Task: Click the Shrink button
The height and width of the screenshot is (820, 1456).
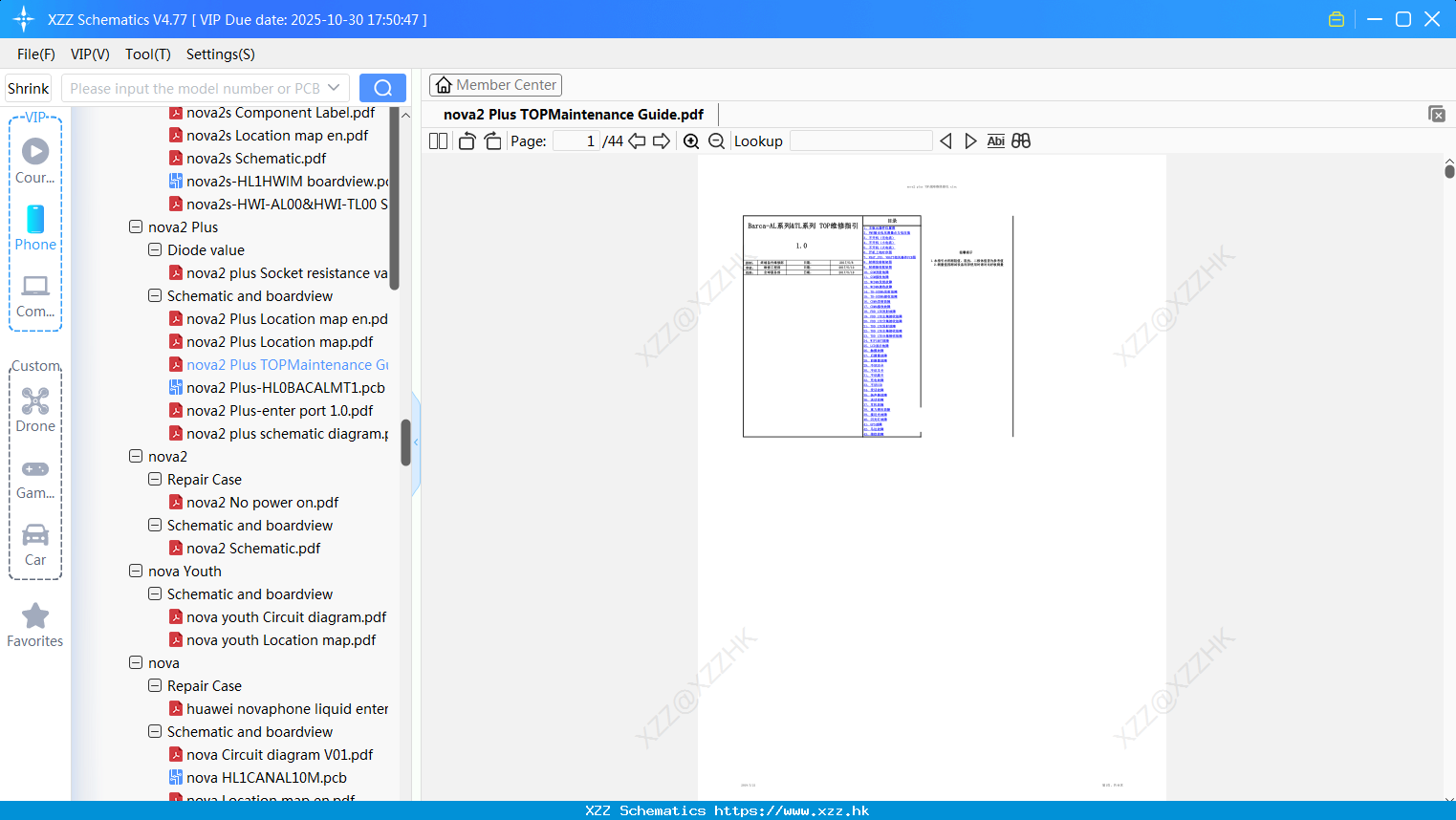Action: pos(28,88)
